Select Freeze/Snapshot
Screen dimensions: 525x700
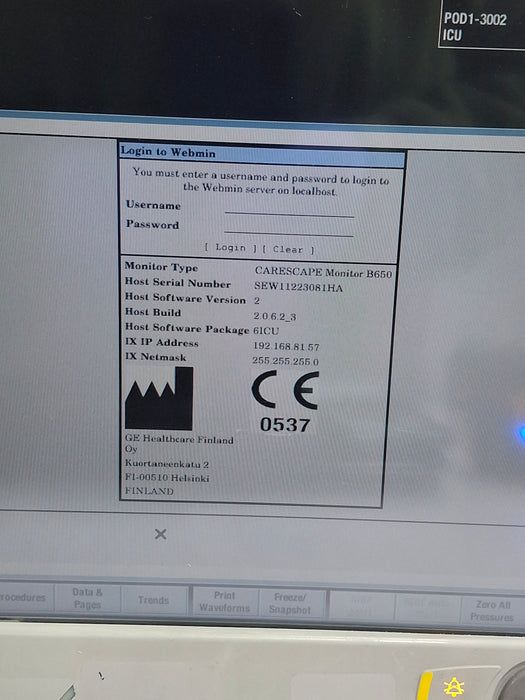[290, 603]
